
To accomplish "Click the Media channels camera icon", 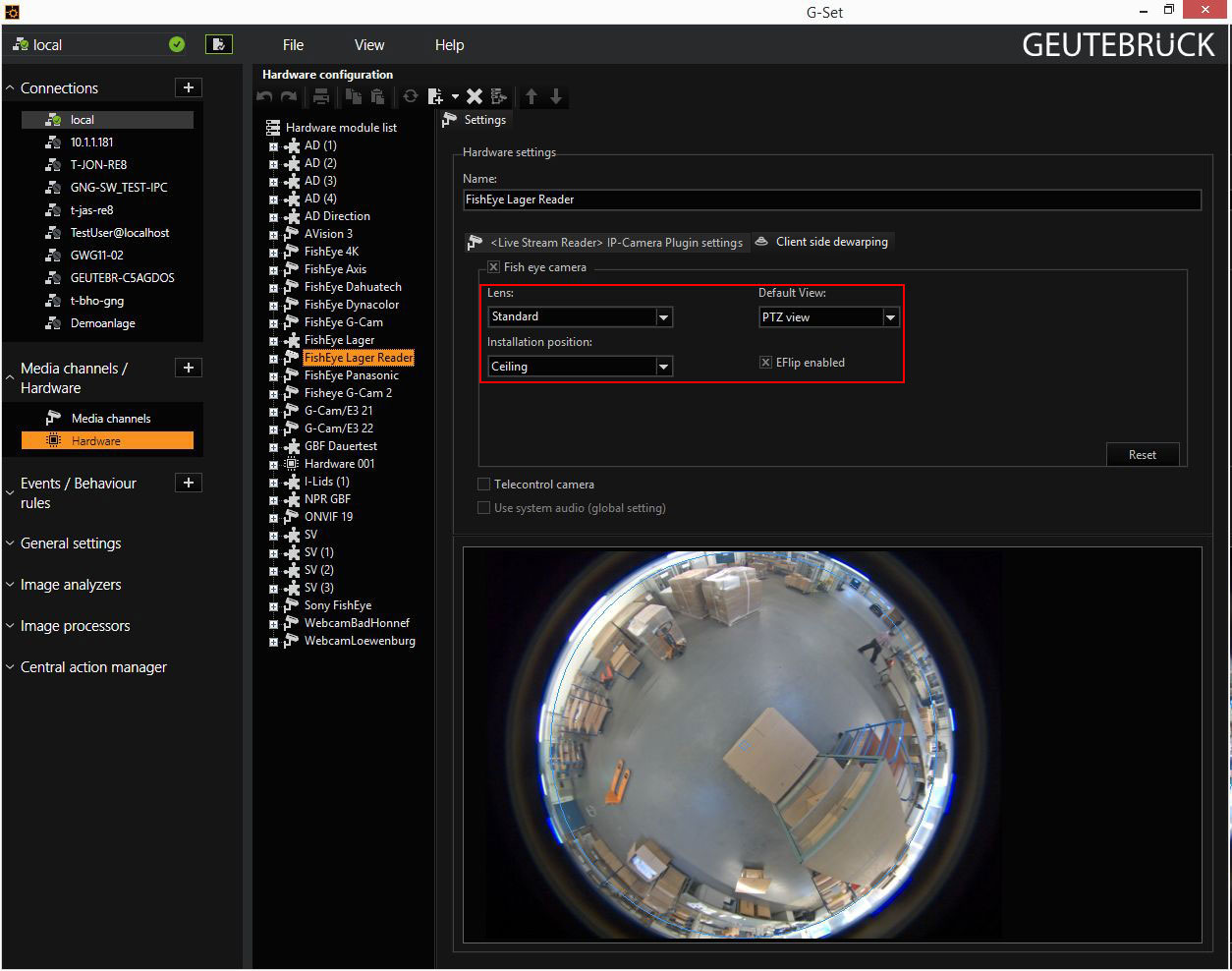I will click(x=53, y=419).
